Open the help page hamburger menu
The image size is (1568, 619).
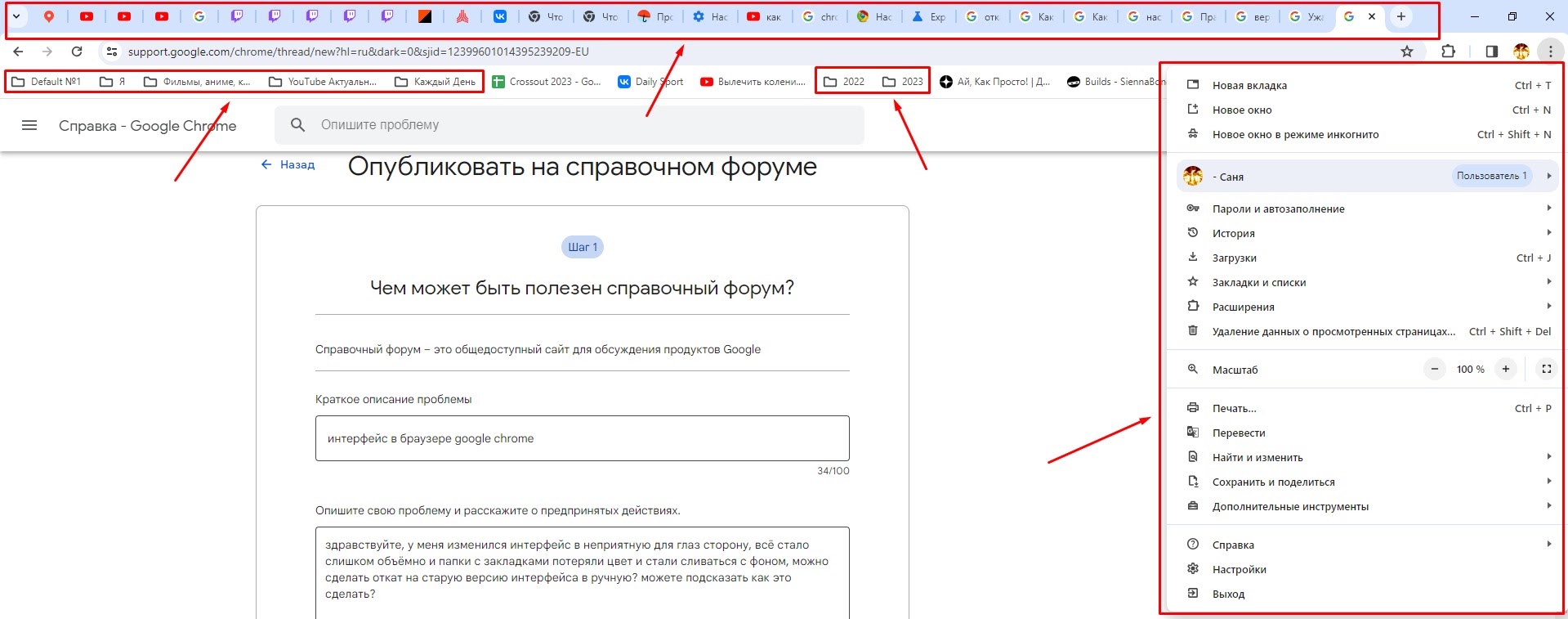tap(29, 125)
